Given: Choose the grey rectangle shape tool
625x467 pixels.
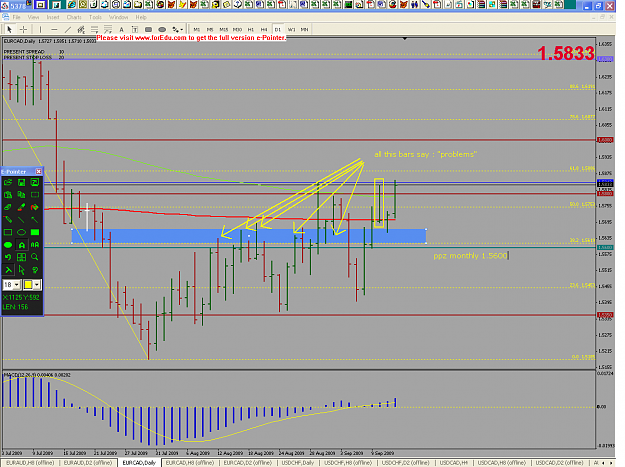Looking at the screenshot, I should click(148, 29).
